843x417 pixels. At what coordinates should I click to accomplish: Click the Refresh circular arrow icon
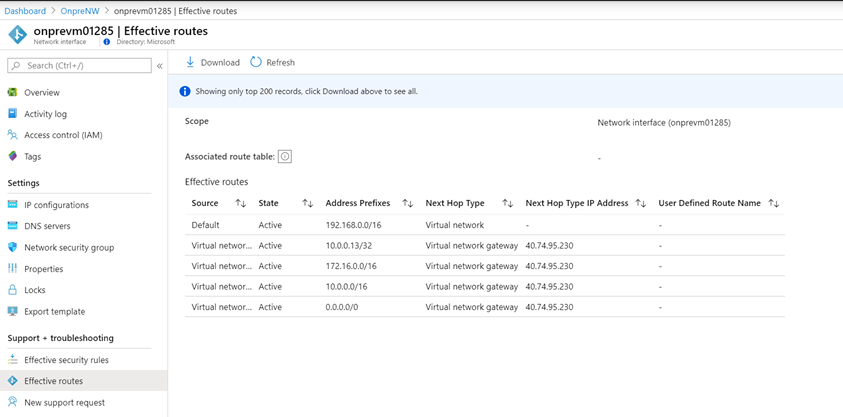(x=256, y=62)
